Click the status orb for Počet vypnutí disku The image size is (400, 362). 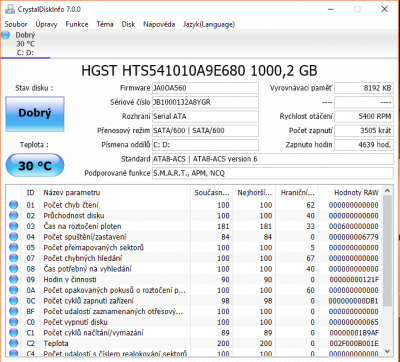click(x=14, y=322)
